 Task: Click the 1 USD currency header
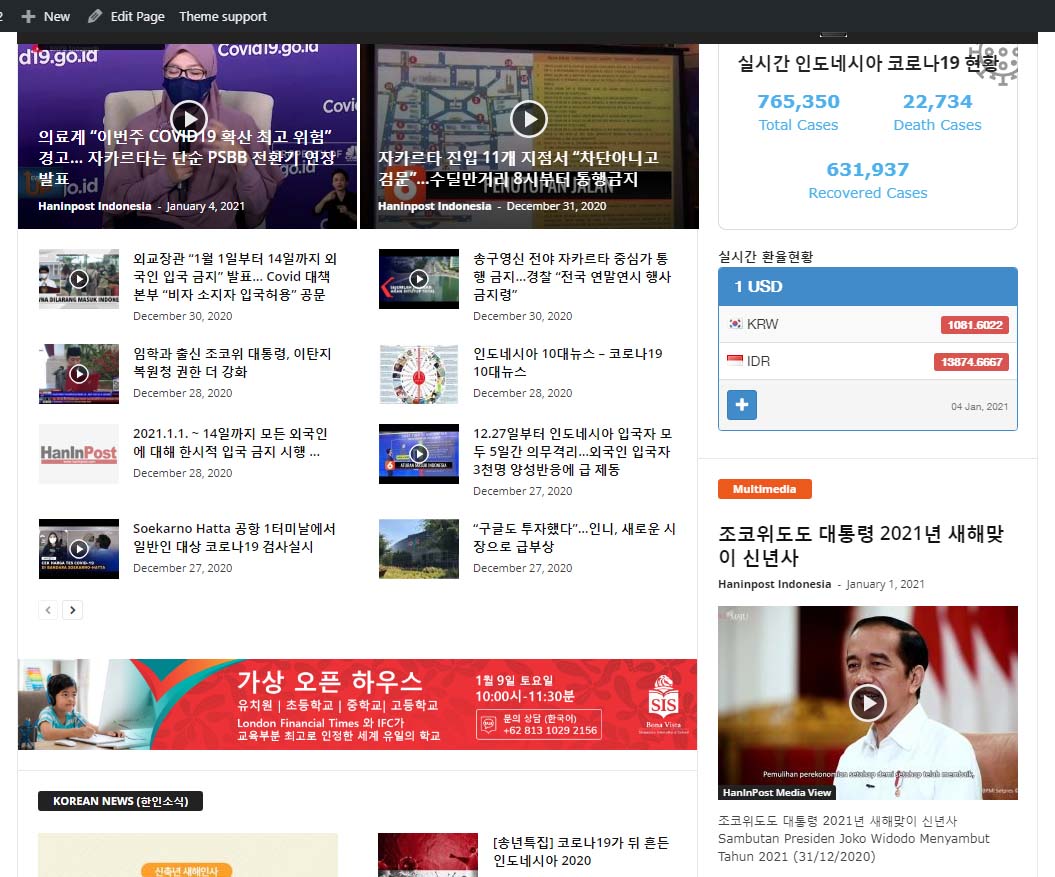[867, 286]
